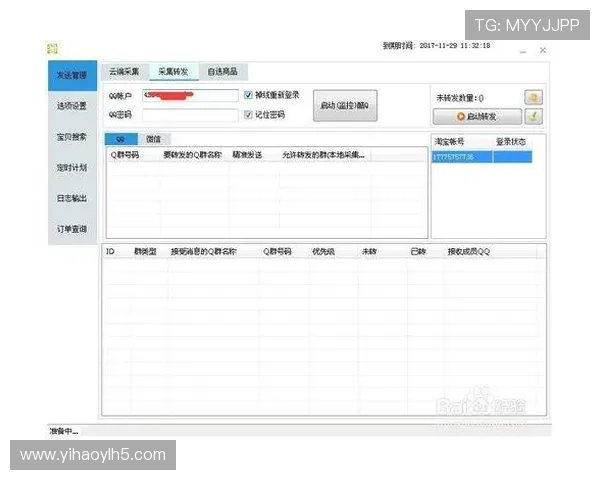Click the 已转 column header
The height and width of the screenshot is (480, 600).
418,251
